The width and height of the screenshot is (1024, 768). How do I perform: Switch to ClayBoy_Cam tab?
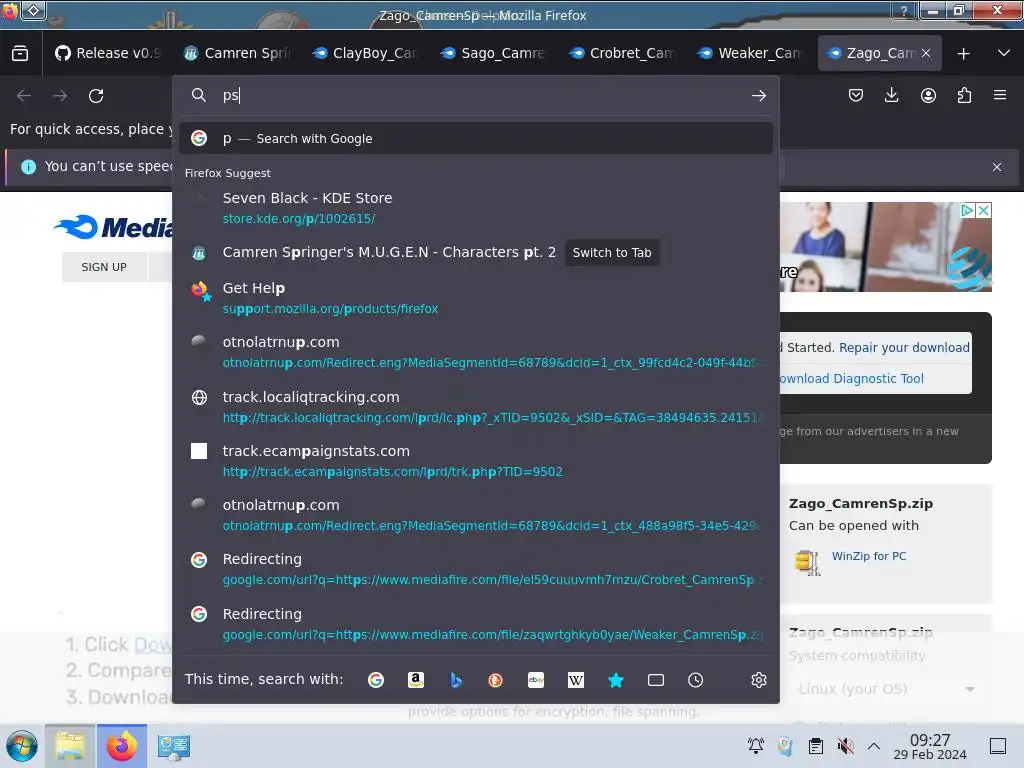[x=365, y=54]
